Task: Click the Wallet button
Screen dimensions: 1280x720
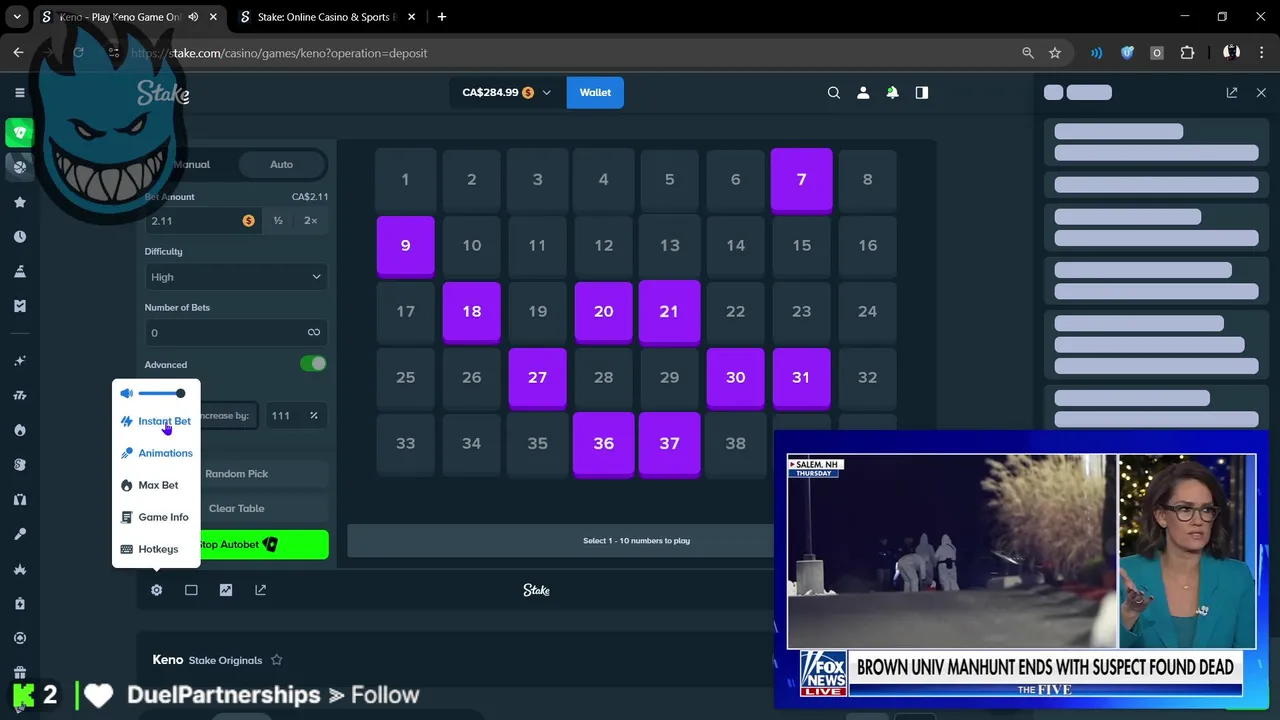Action: coord(595,92)
